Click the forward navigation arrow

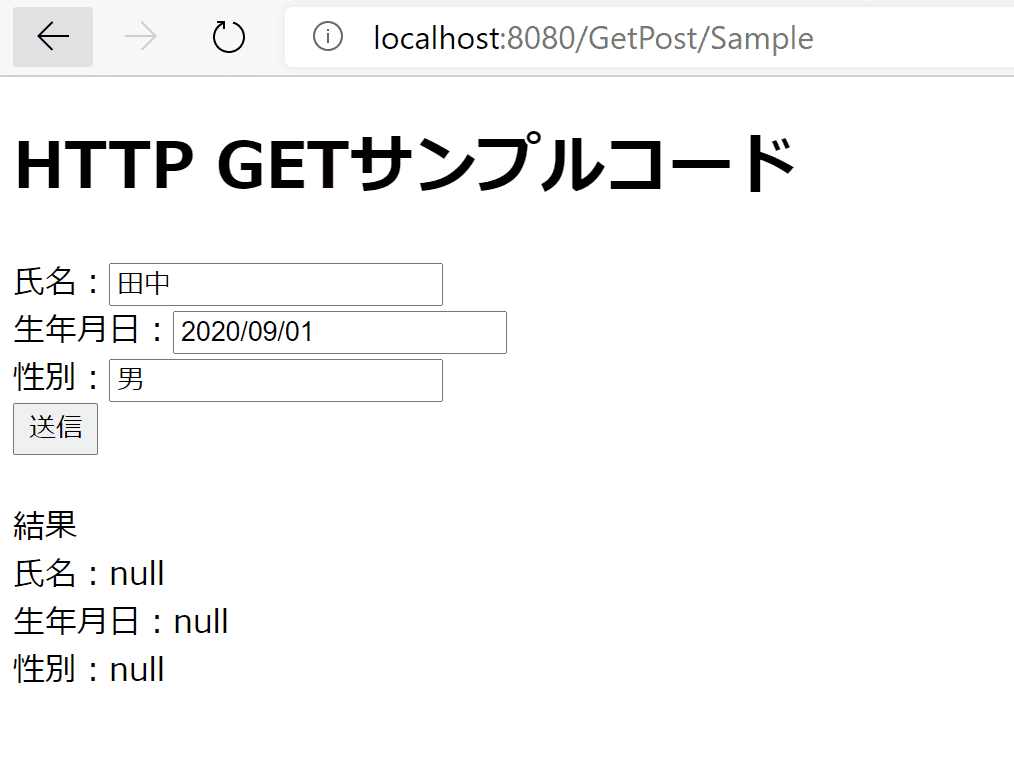point(141,37)
